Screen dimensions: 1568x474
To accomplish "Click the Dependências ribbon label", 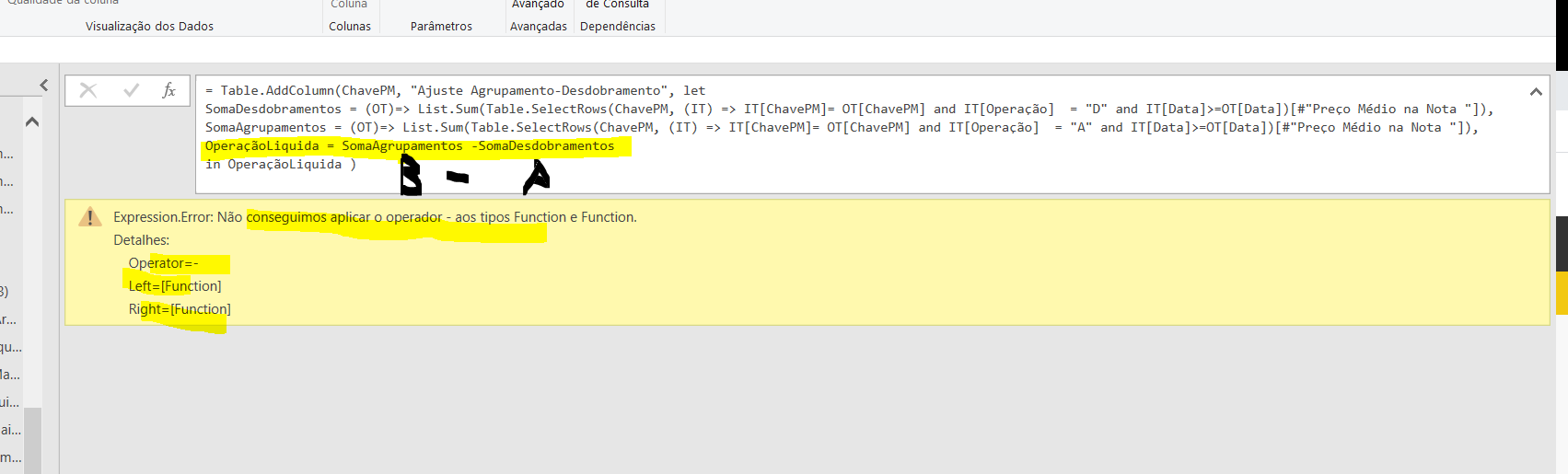I will [x=618, y=26].
